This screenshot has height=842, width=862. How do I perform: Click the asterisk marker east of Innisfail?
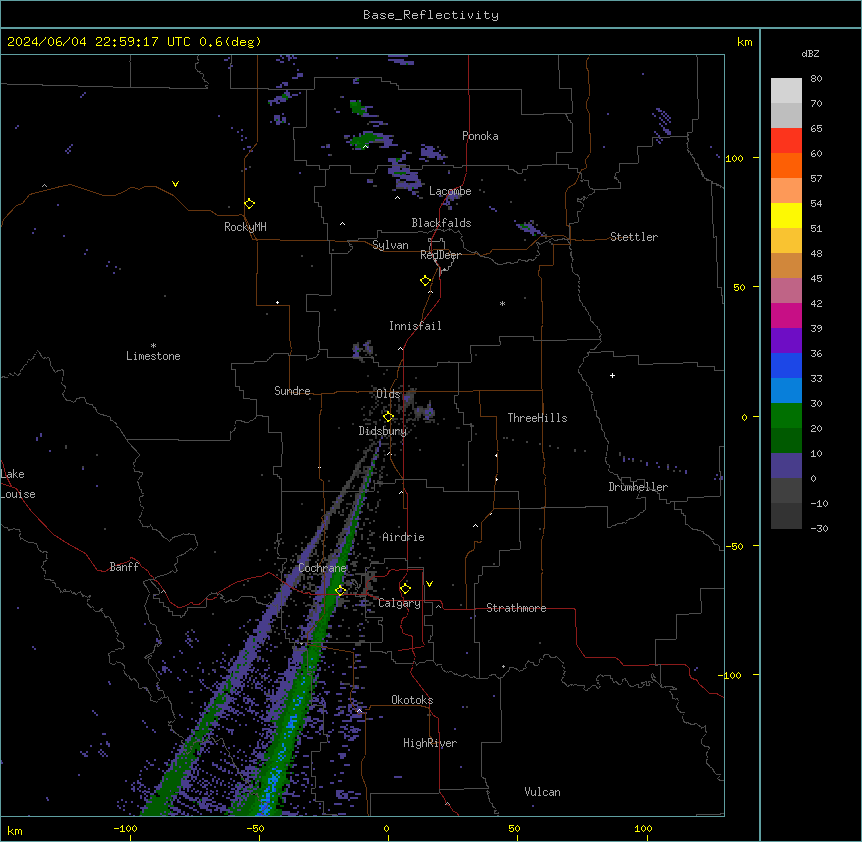tap(502, 303)
